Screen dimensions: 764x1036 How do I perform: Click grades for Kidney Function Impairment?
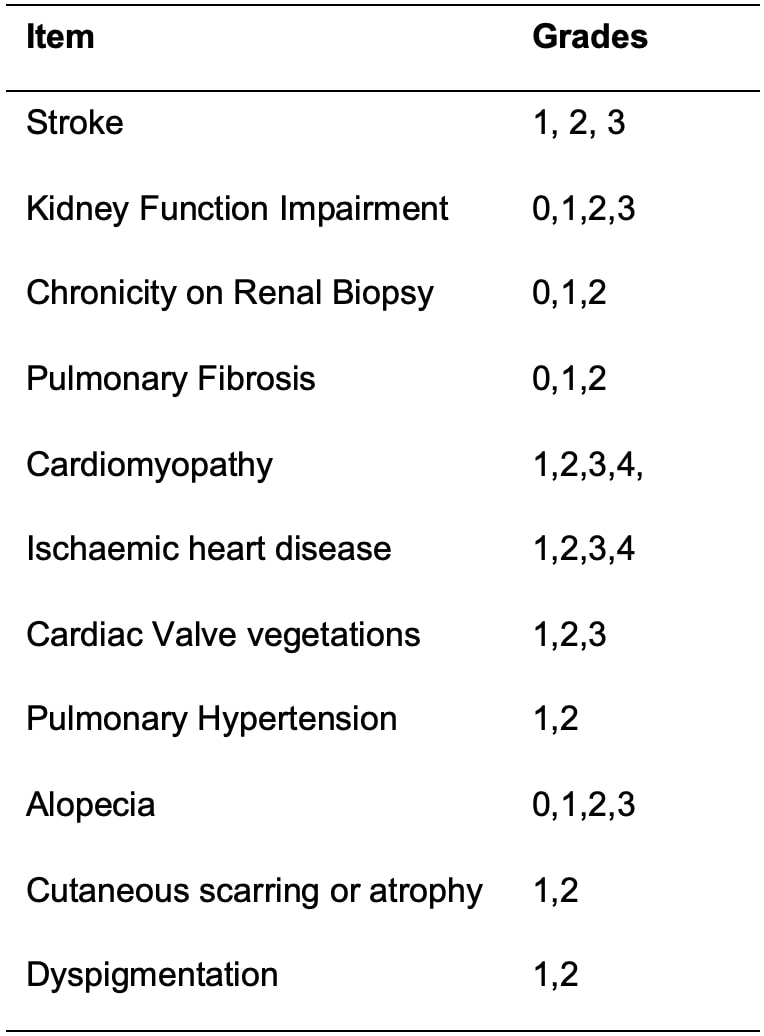(x=584, y=208)
